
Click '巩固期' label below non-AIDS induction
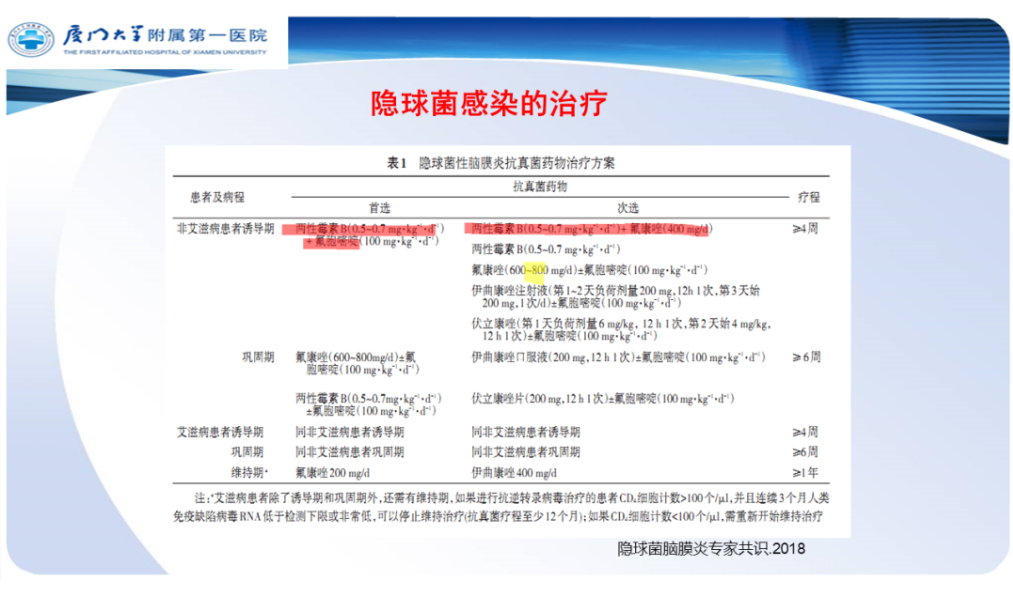[258, 357]
